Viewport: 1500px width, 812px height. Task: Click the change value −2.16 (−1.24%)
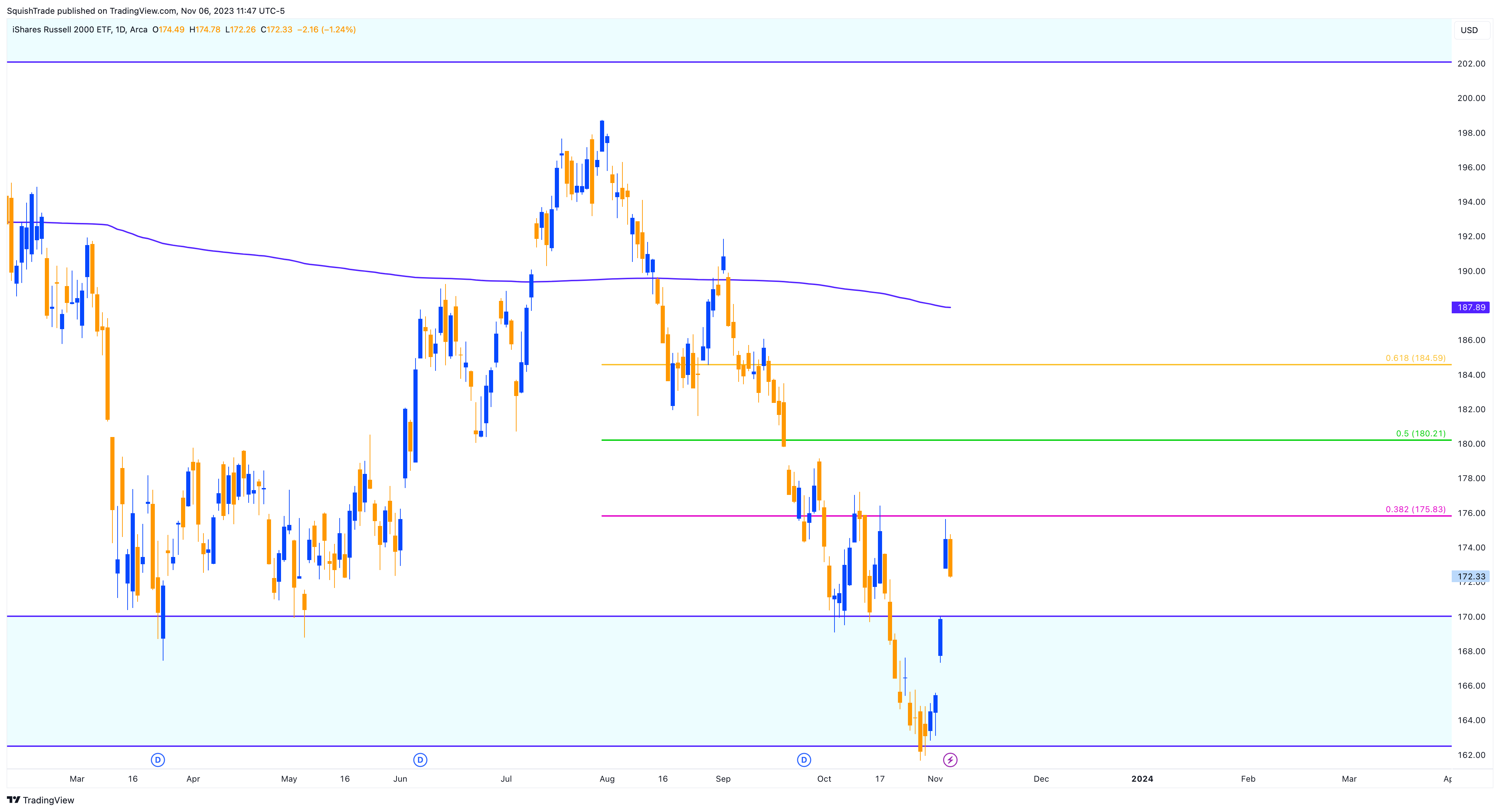(x=326, y=30)
